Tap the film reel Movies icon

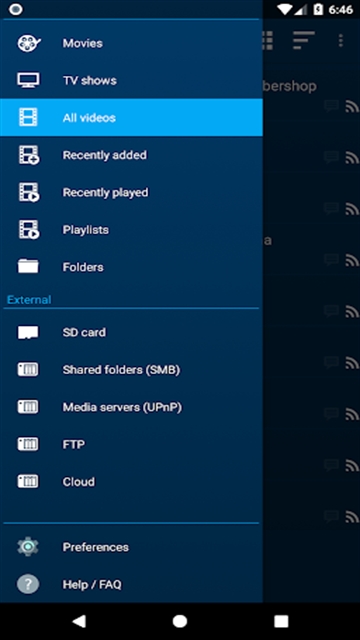coord(29,43)
